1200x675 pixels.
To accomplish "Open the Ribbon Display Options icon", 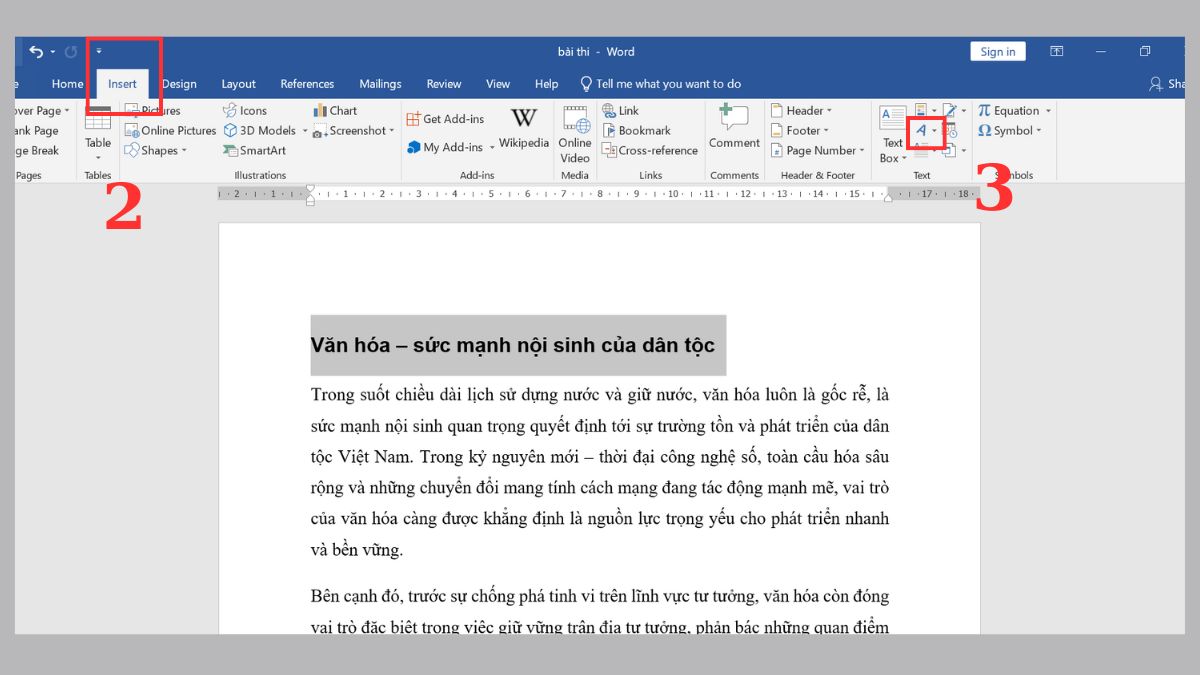I will [1056, 52].
